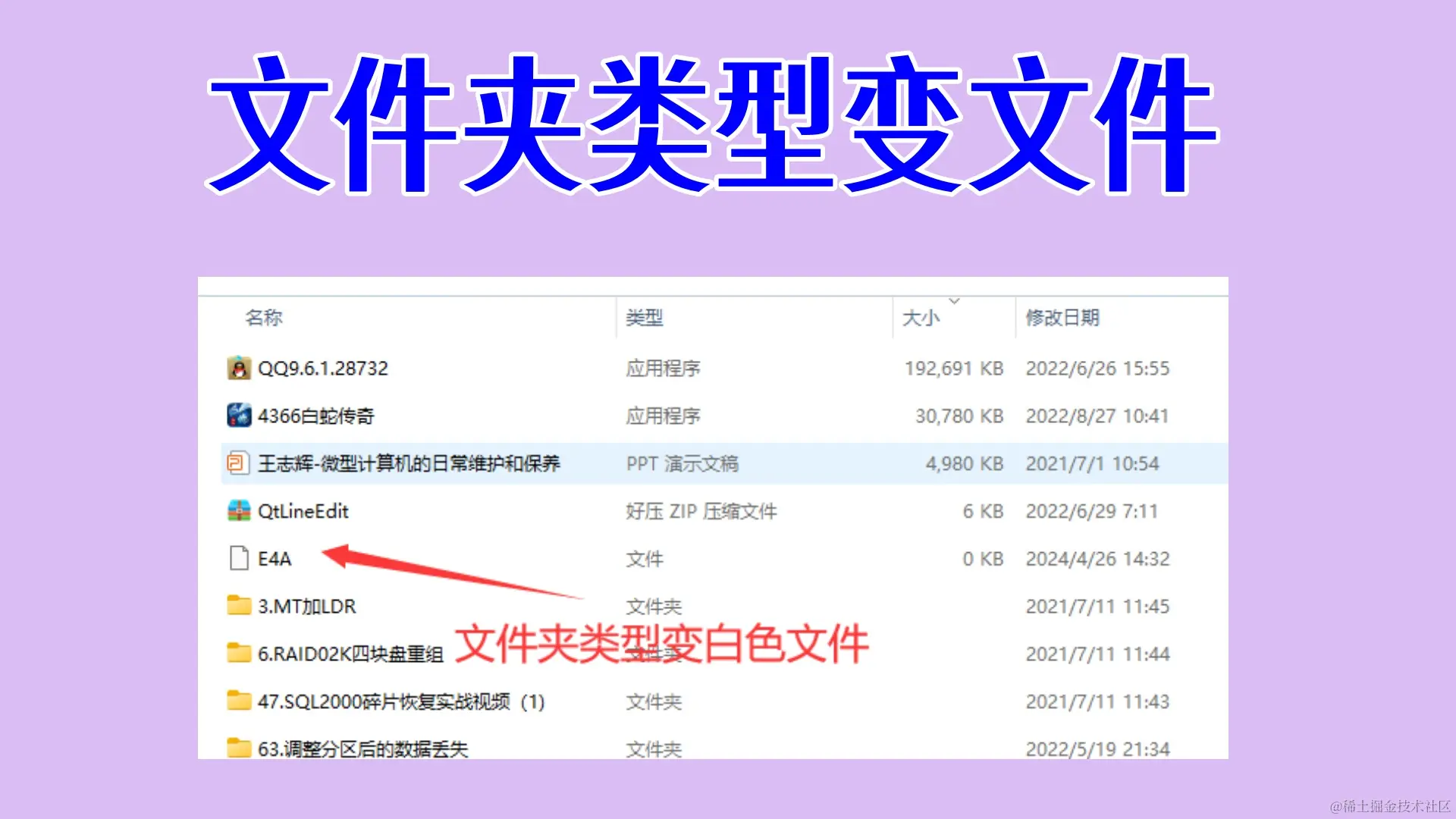1456x819 pixels.
Task: Click the 4,980 KB size value
Action: pos(965,463)
